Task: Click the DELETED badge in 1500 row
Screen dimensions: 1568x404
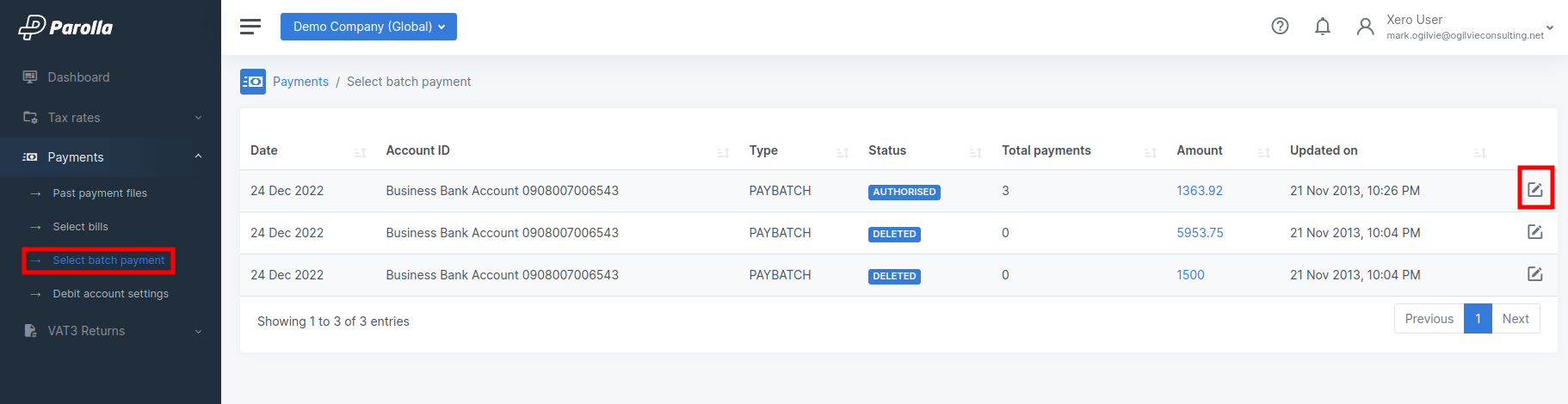Action: click(894, 276)
